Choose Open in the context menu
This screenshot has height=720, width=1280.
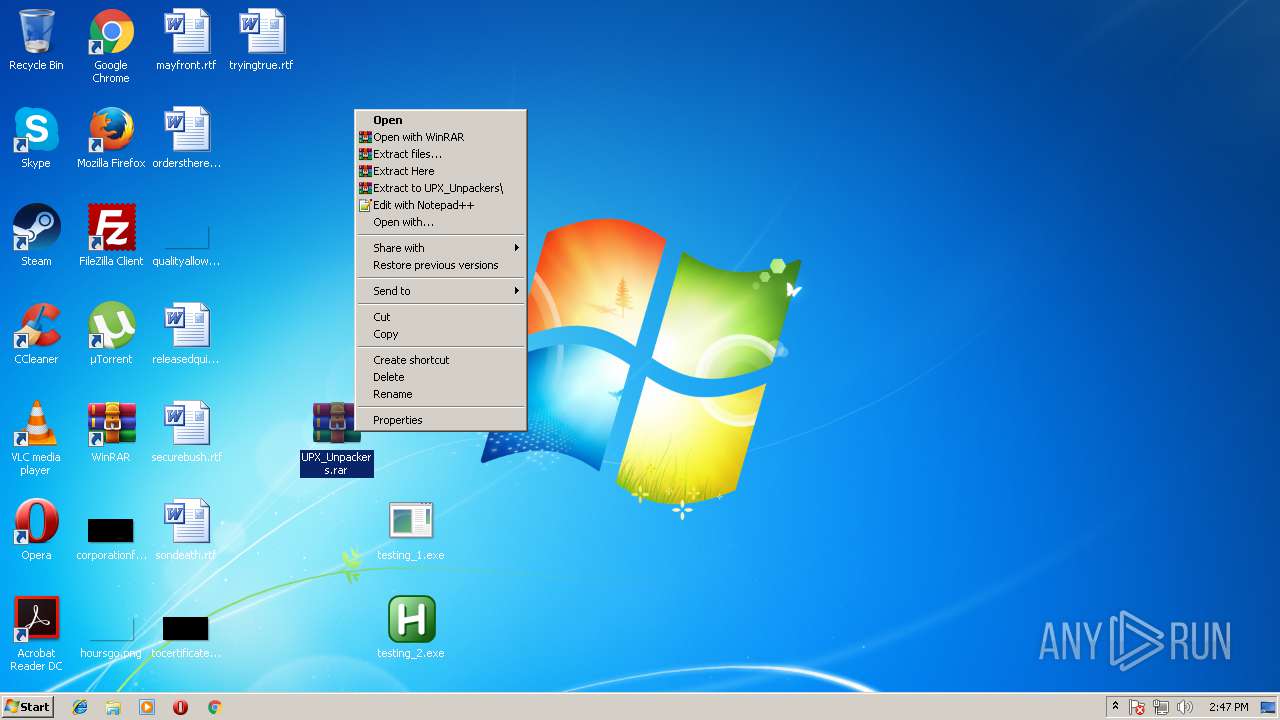(440, 120)
